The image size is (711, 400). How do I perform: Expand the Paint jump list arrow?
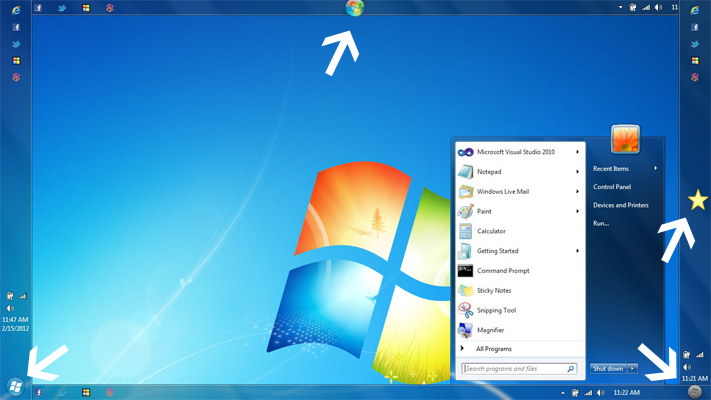[x=577, y=211]
